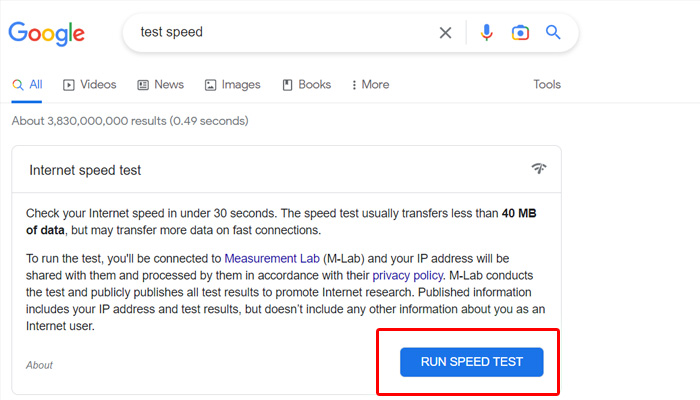Click the Wi-Fi speed icon in card
This screenshot has height=400, width=700.
tap(539, 169)
